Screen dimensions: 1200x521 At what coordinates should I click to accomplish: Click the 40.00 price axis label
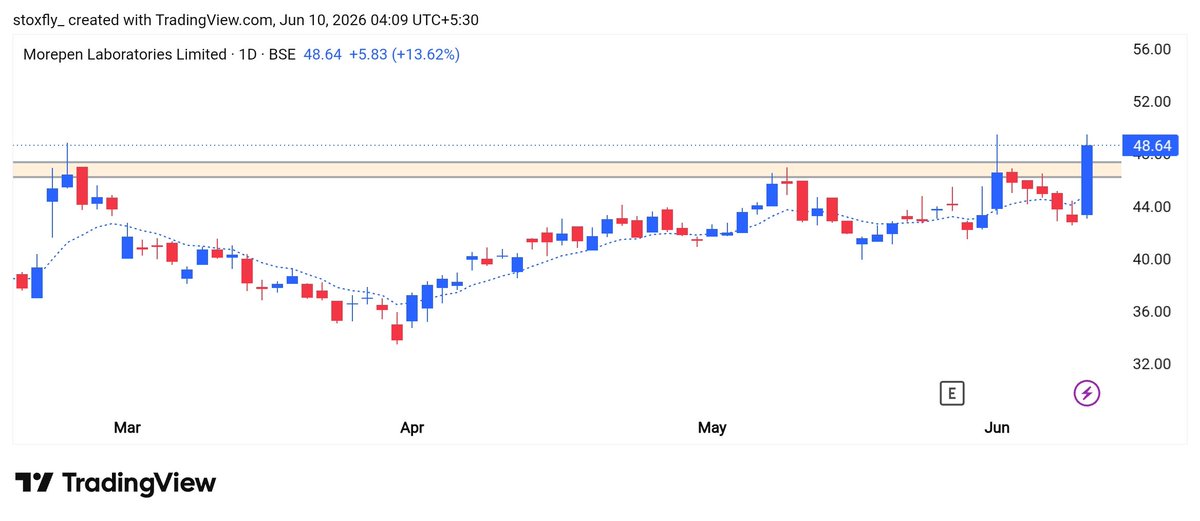point(1150,259)
